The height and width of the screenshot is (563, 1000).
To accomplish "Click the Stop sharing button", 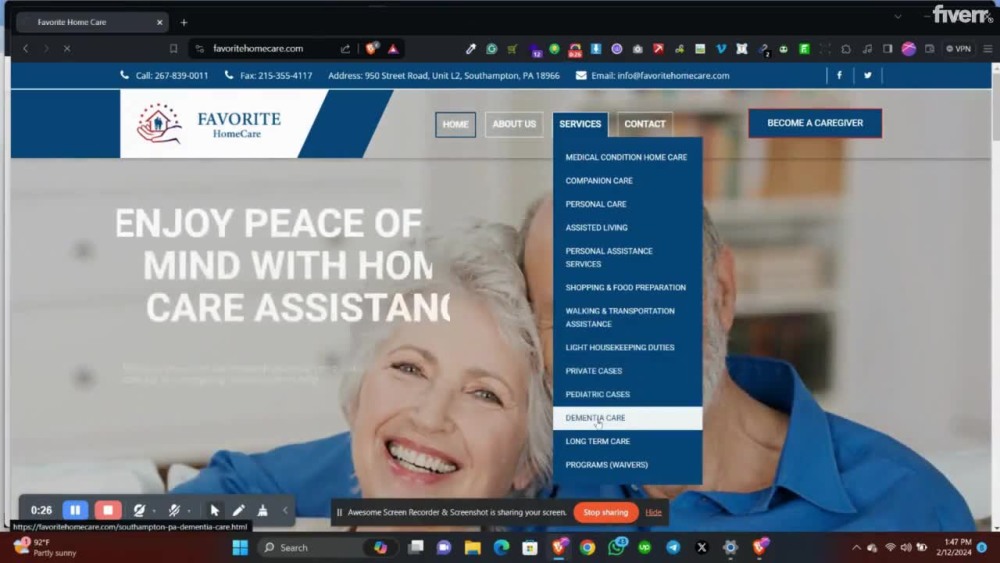I will coord(605,513).
